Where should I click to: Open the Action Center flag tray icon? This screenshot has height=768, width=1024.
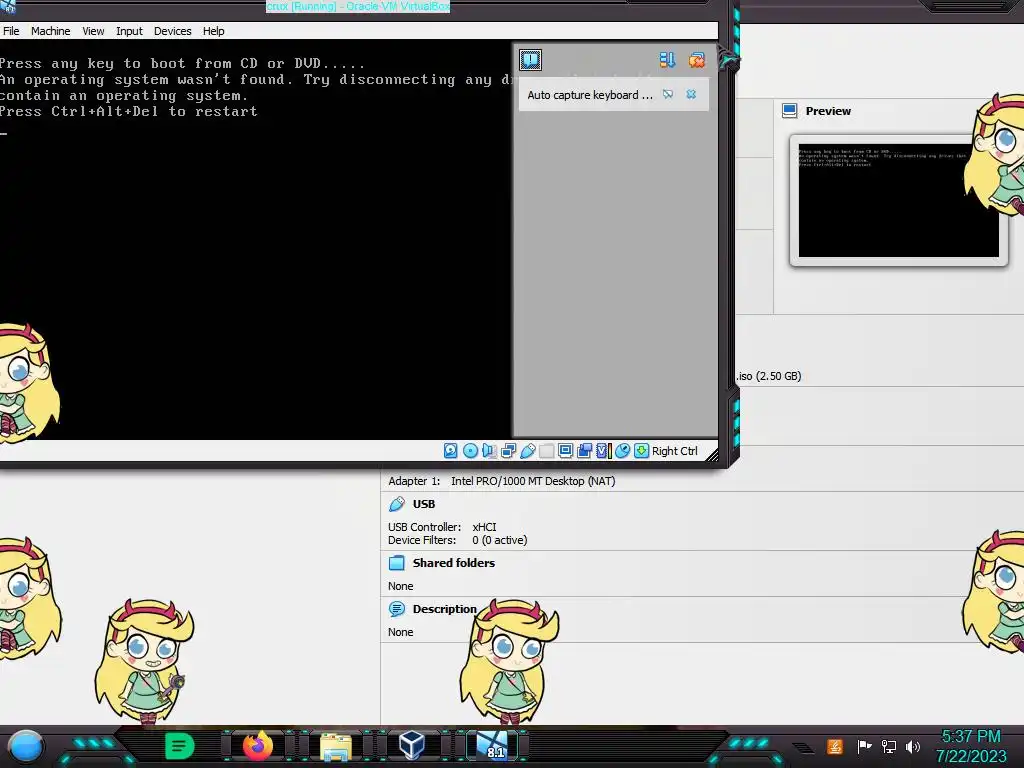tap(864, 746)
